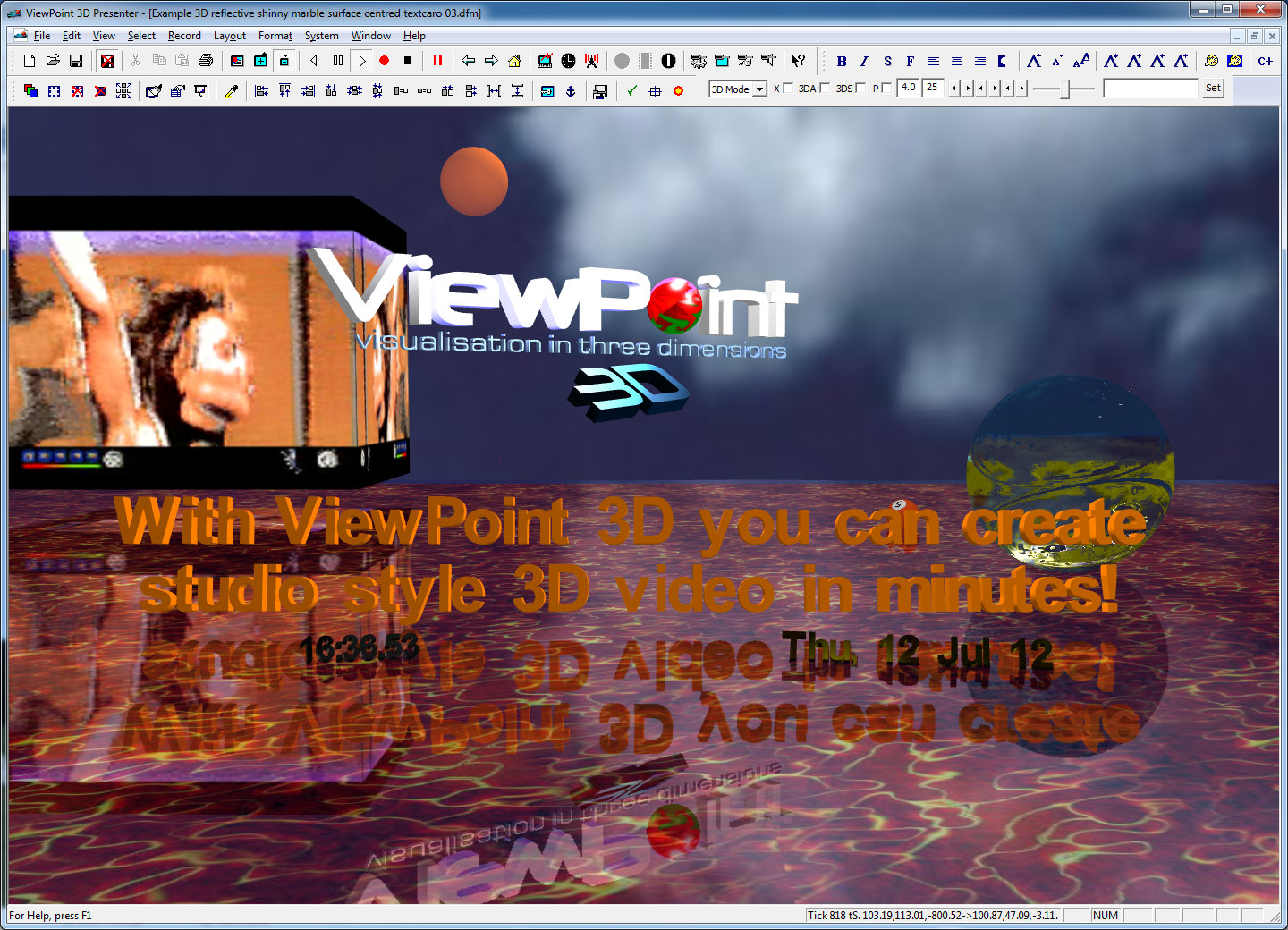Click the clock icon in the toolbar
This screenshot has height=930, width=1288.
click(x=568, y=61)
